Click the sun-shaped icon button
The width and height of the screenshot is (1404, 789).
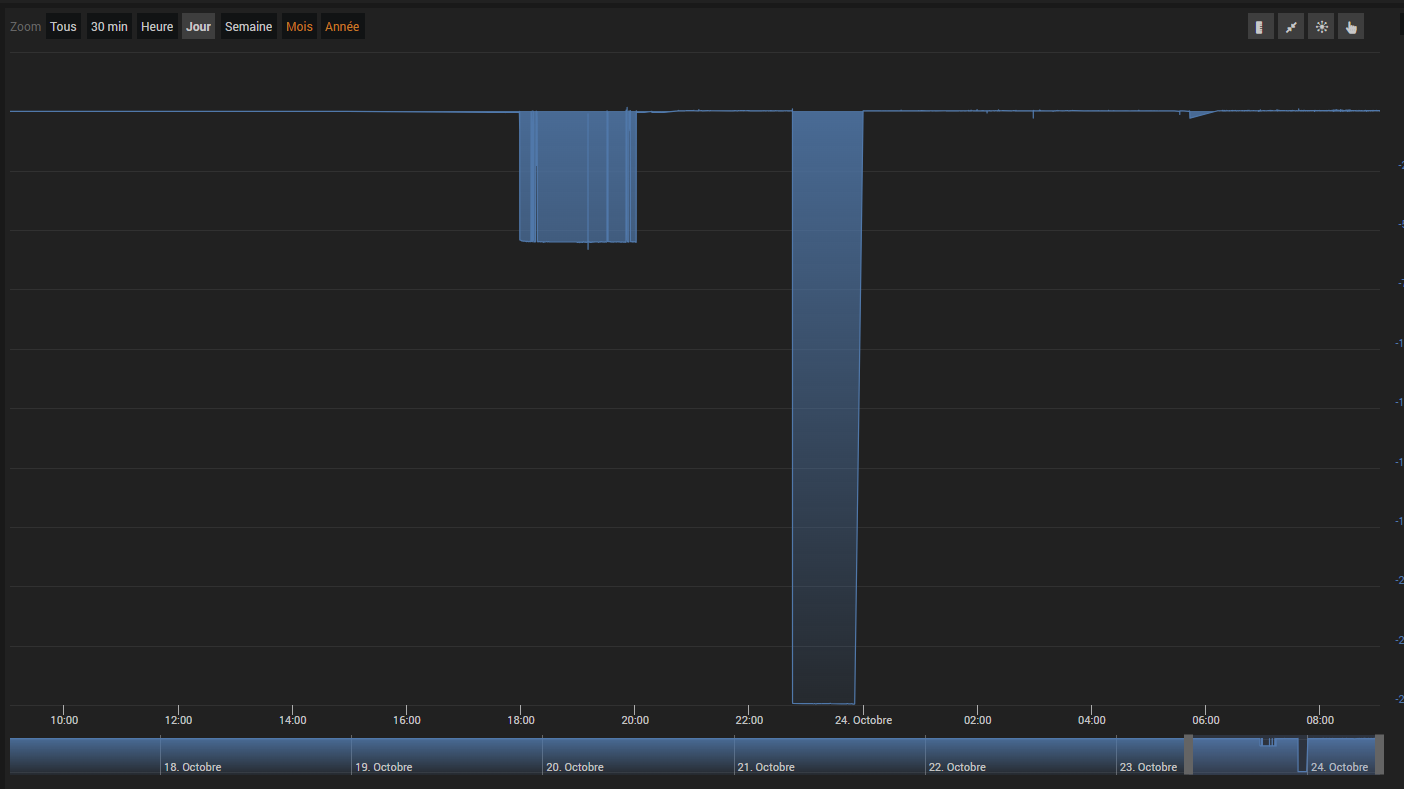pos(1322,27)
